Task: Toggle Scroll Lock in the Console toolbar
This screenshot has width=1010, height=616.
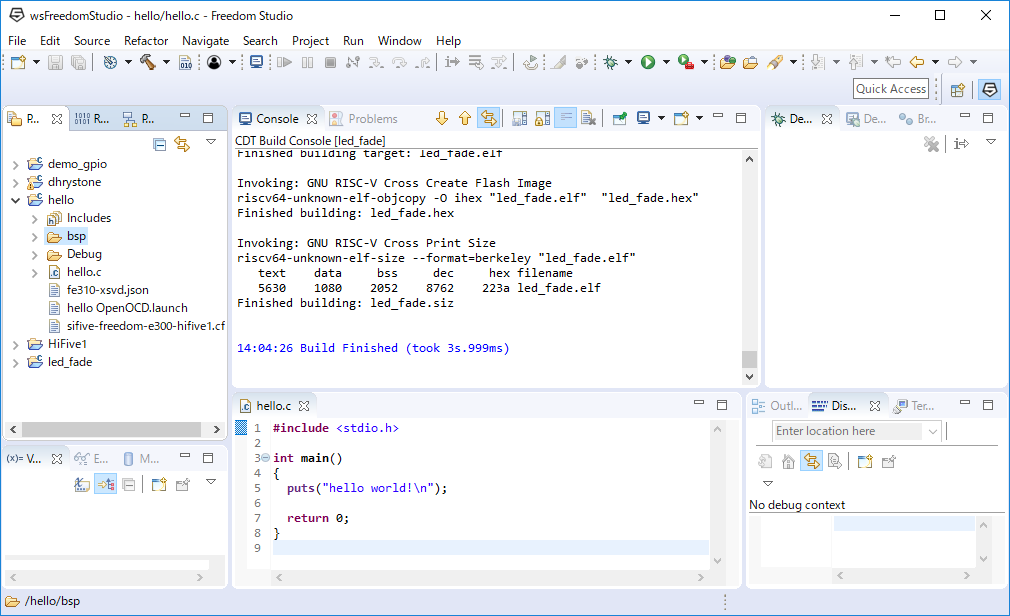Action: [542, 119]
